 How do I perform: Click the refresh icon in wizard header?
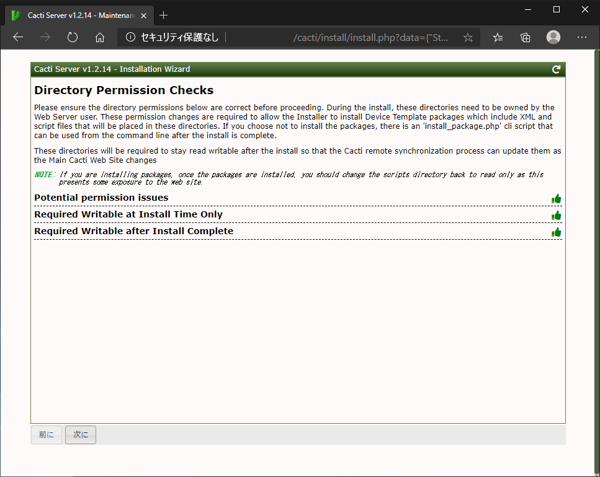click(556, 69)
